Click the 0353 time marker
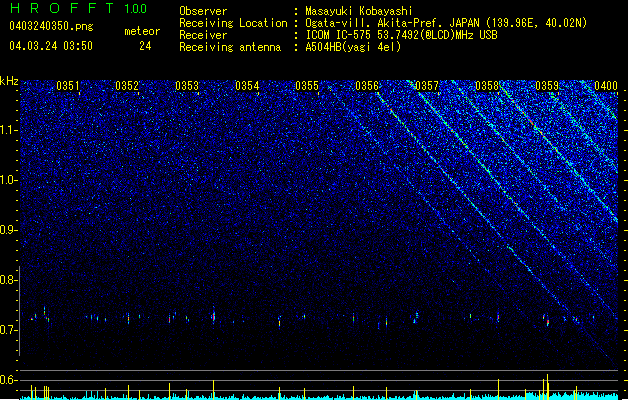 187,86
